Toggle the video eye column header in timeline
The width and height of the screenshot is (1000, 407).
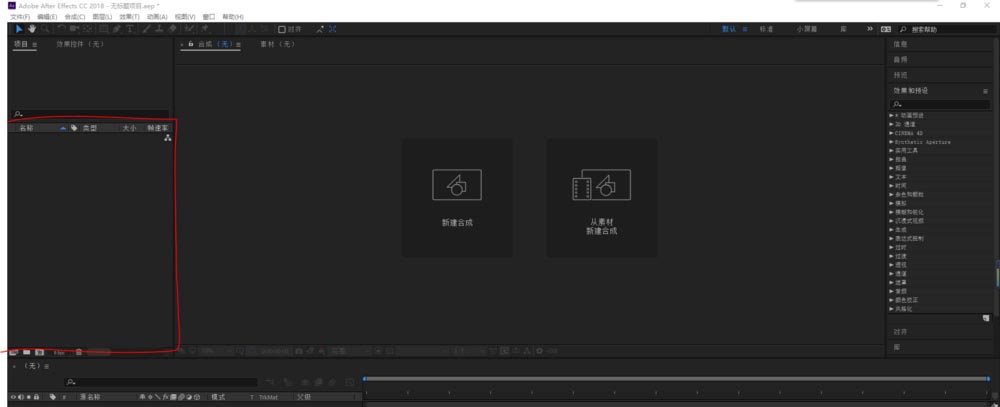click(x=14, y=397)
